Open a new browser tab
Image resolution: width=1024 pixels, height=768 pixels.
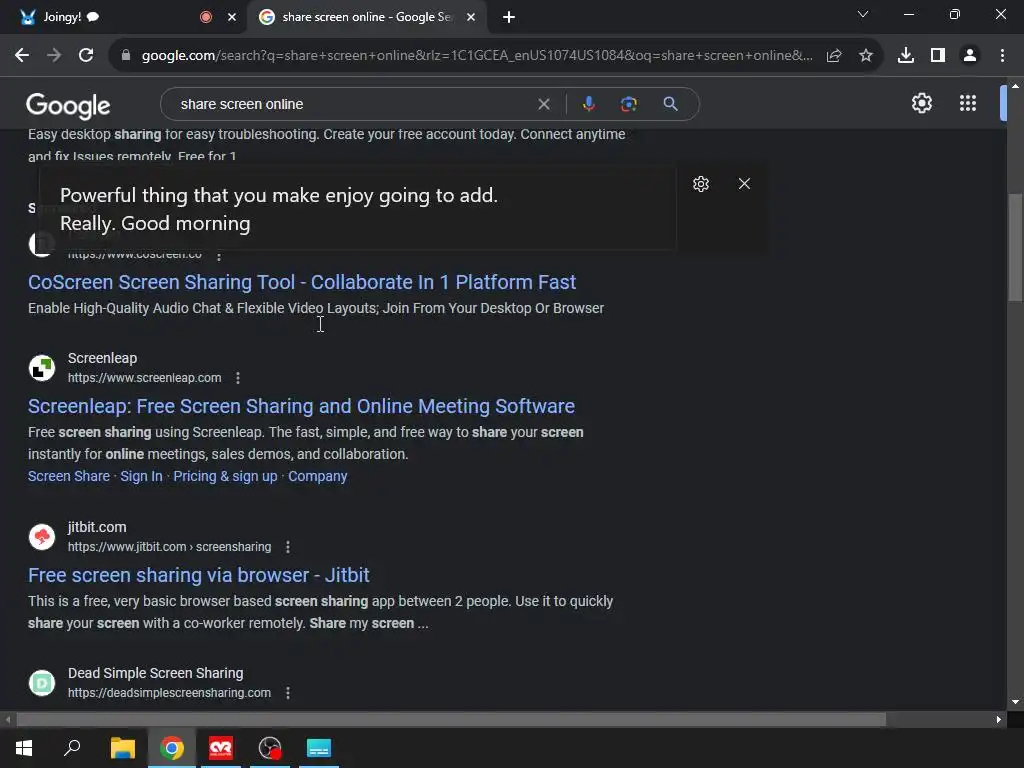[509, 17]
